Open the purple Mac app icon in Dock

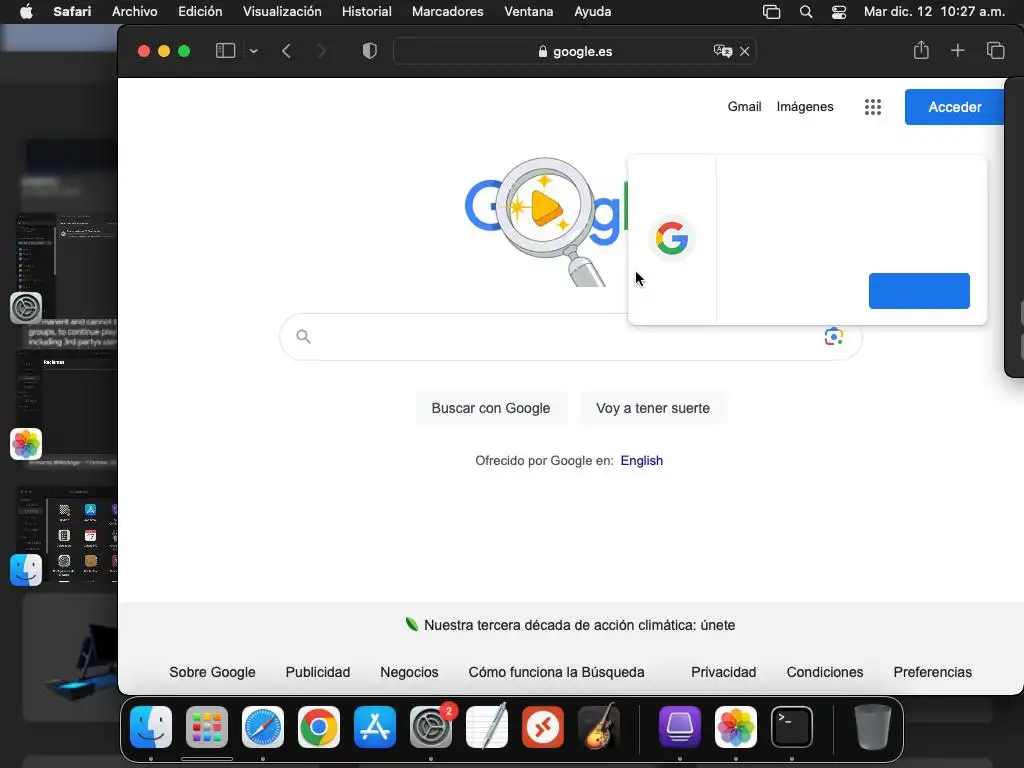pos(680,726)
